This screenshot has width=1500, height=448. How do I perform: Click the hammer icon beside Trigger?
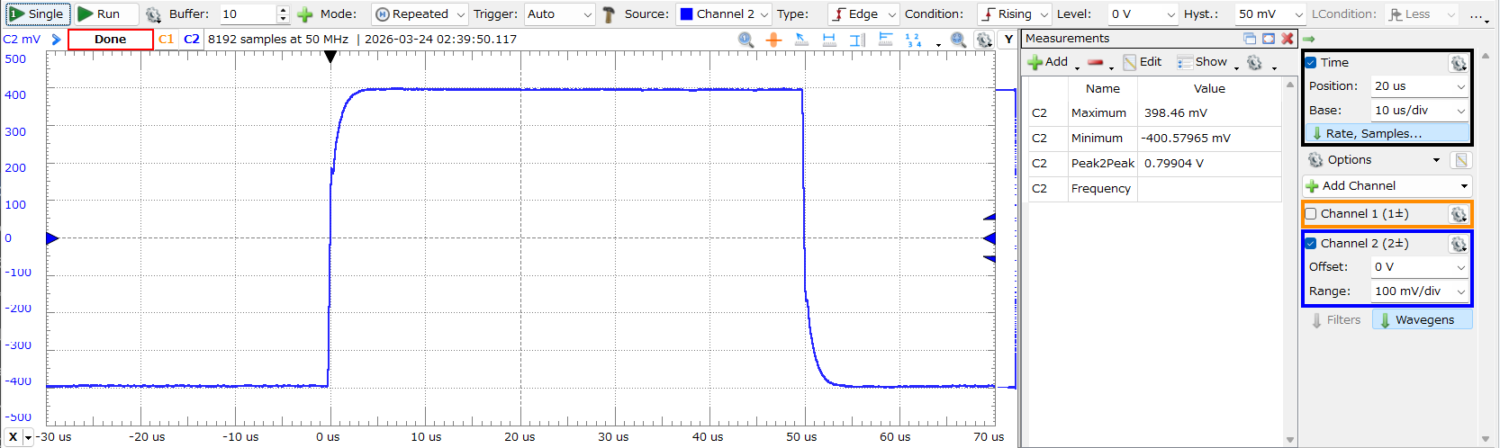609,15
